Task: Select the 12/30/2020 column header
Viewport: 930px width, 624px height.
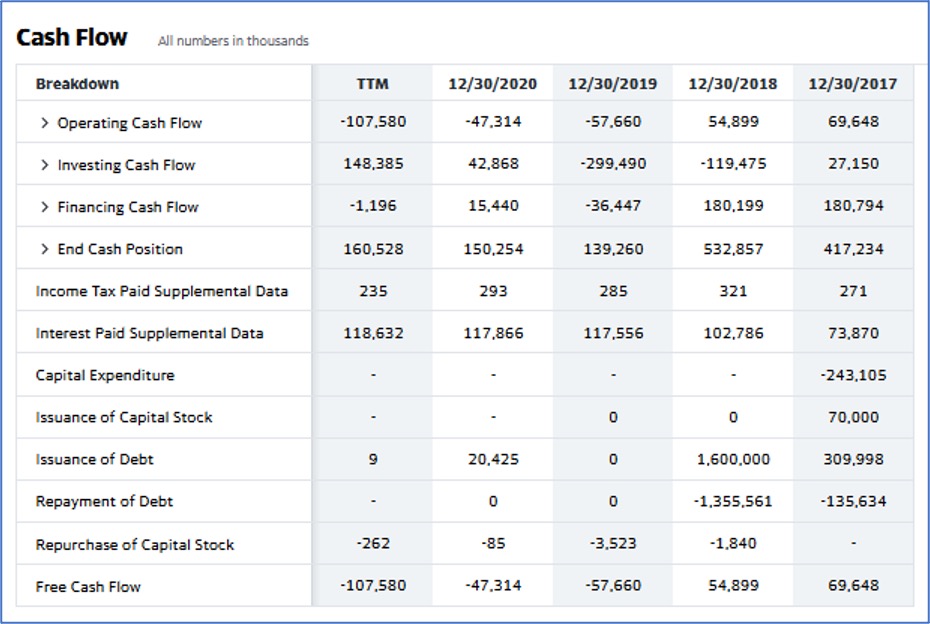Action: (492, 84)
